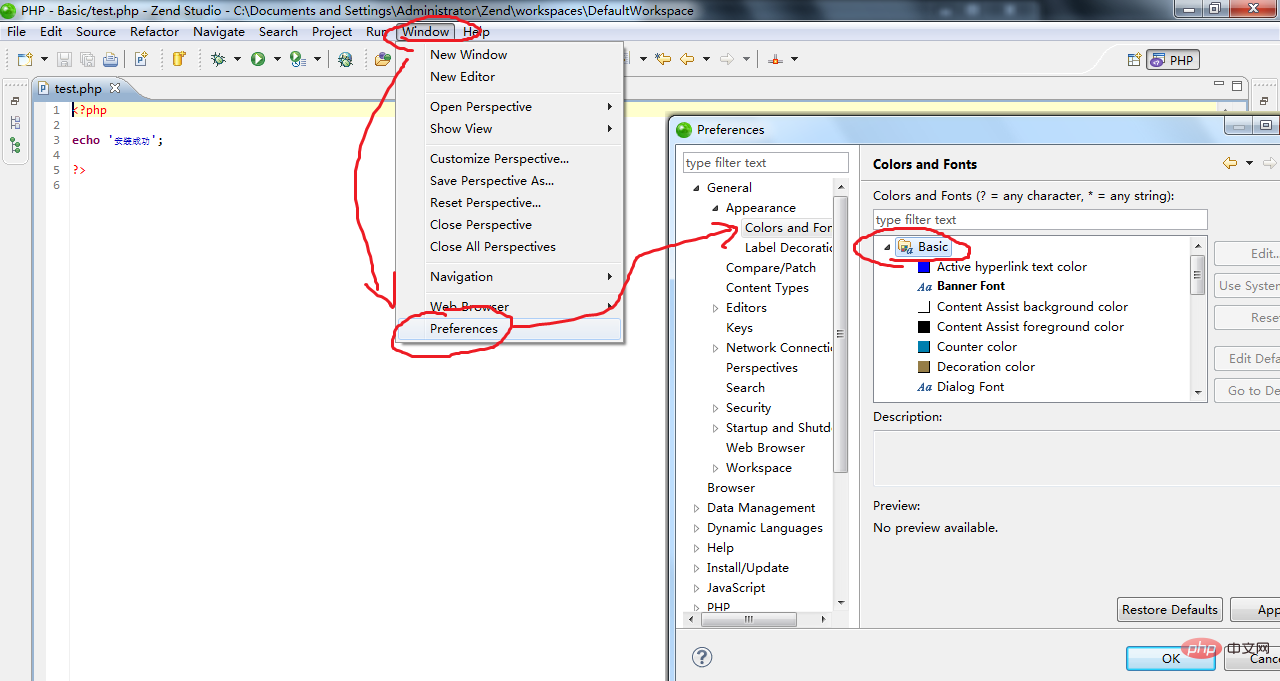Viewport: 1280px width, 681px height.
Task: Expand the Workspace tree node
Action: click(715, 468)
